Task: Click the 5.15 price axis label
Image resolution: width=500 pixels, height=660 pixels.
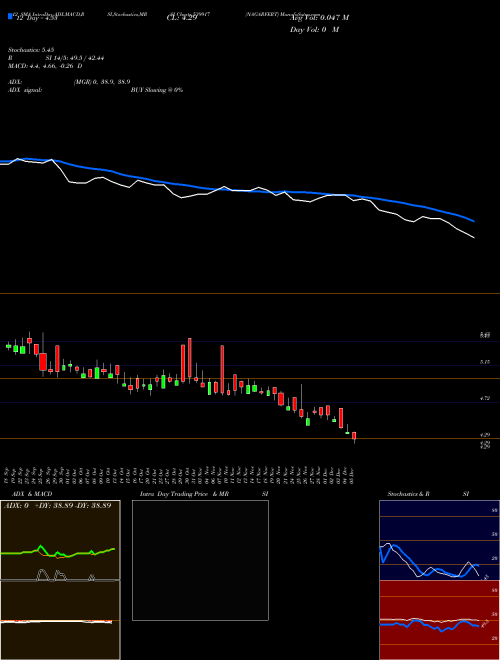Action: pos(484,362)
